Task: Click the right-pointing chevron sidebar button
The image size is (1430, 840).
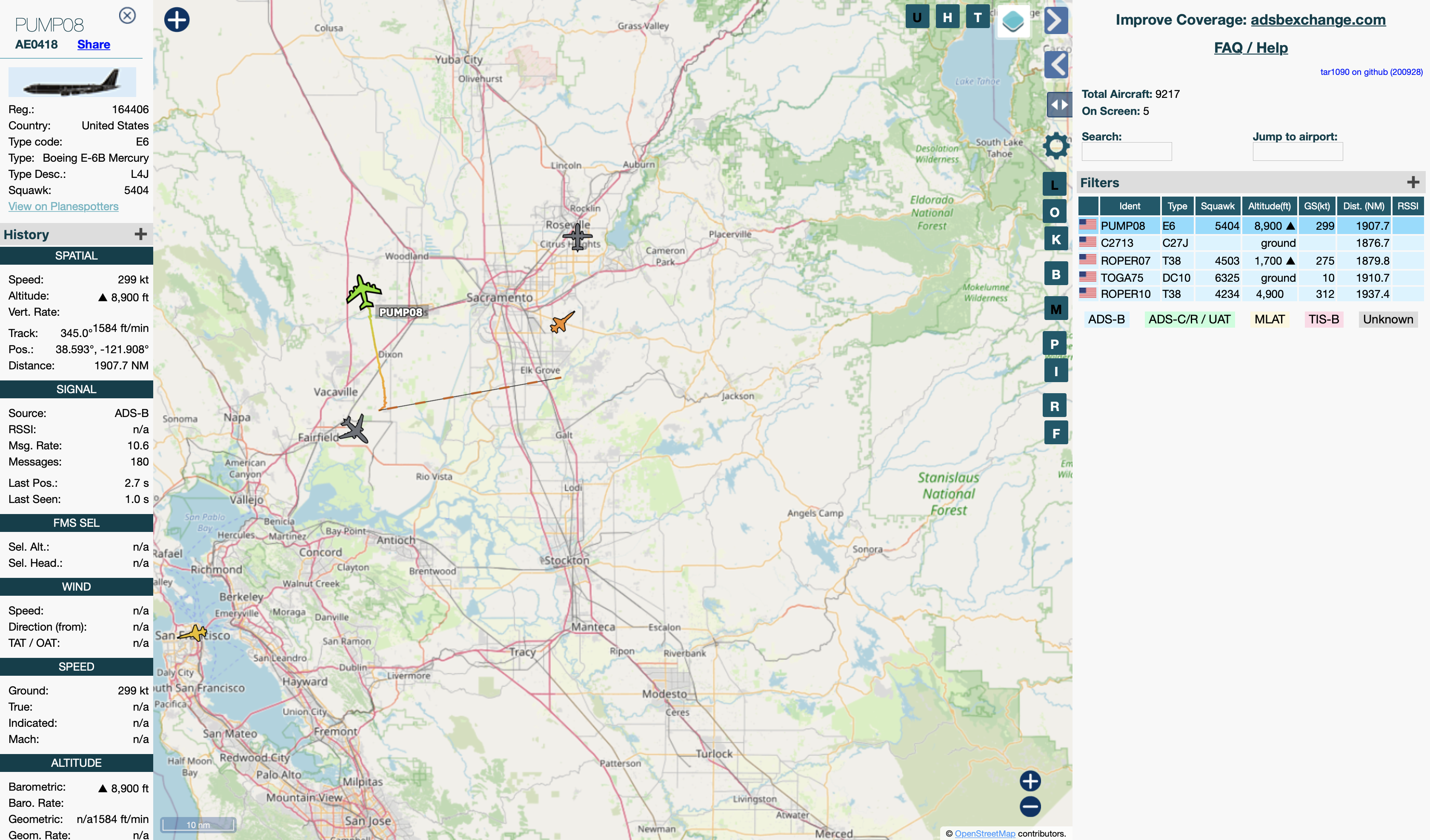Action: point(1055,21)
